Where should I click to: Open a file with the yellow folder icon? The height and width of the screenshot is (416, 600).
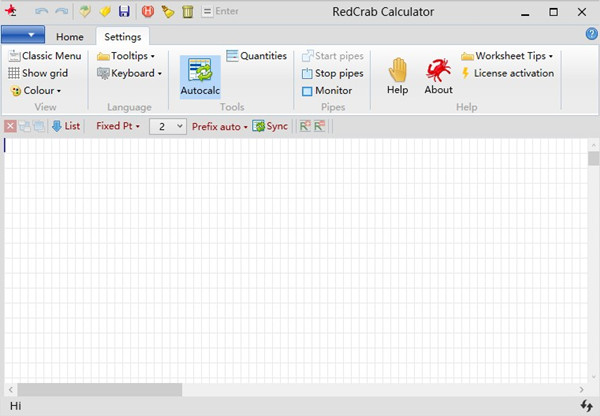click(105, 11)
